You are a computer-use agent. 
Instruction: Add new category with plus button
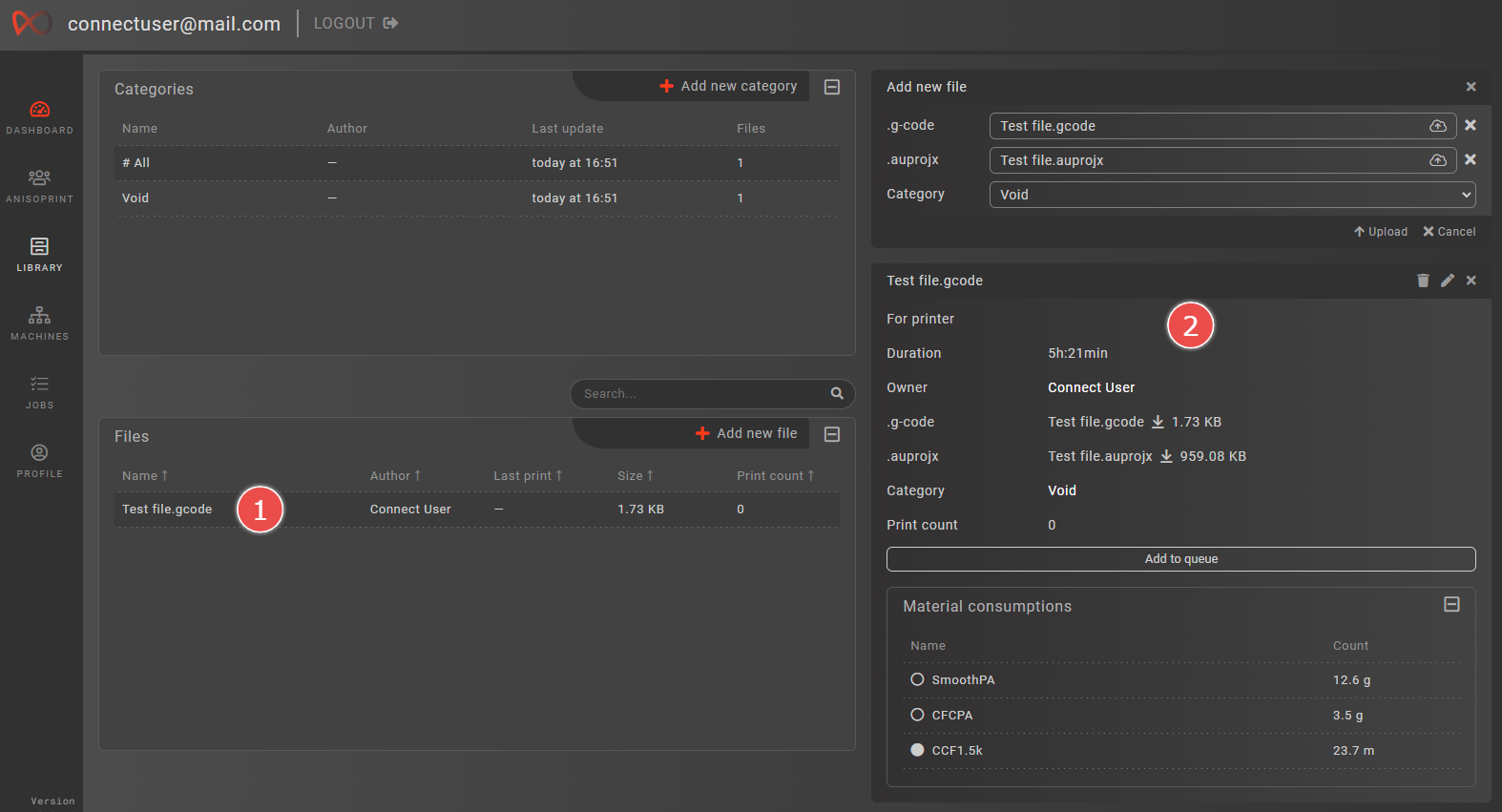point(728,86)
